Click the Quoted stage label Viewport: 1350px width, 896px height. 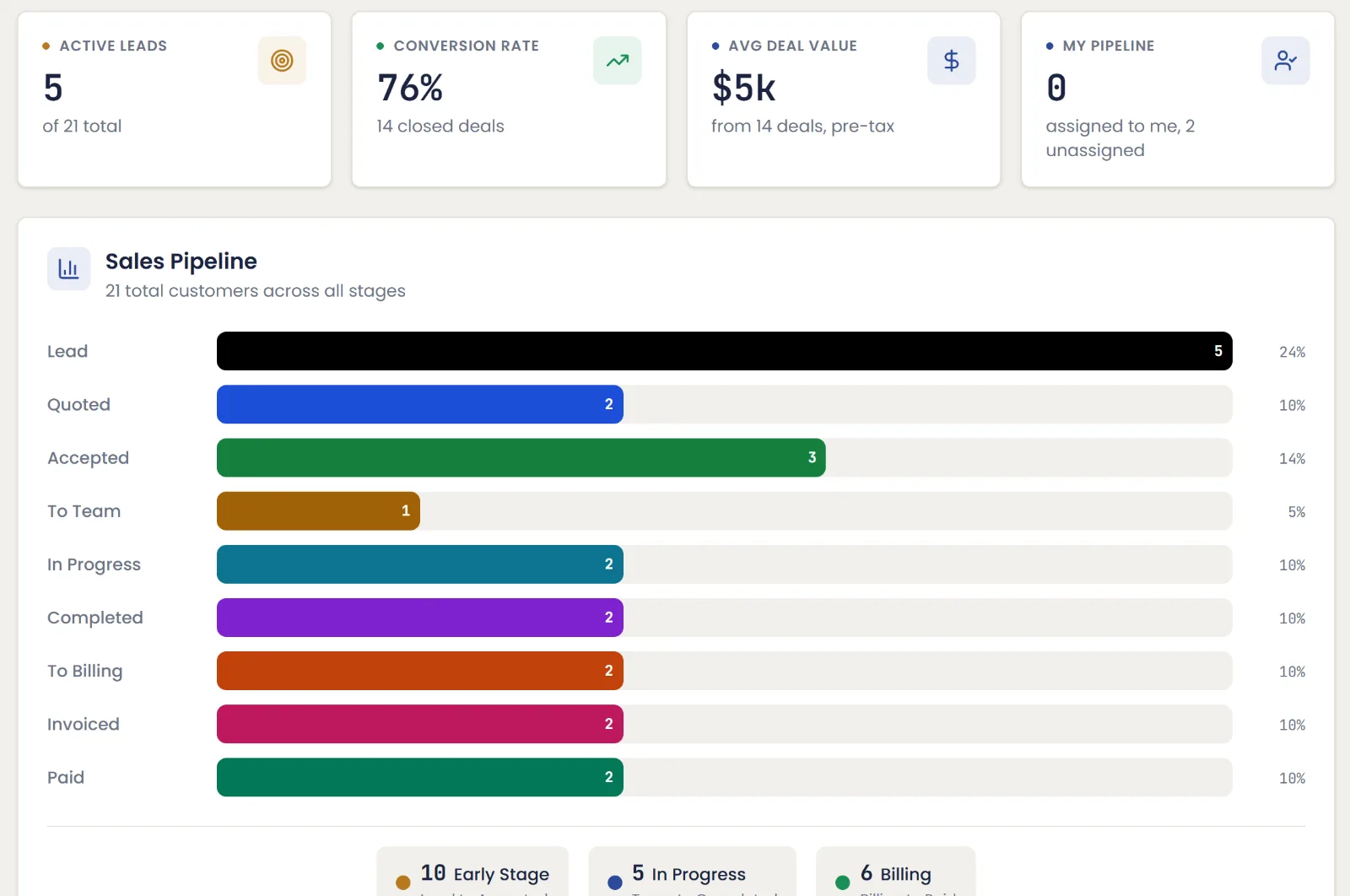tap(78, 404)
